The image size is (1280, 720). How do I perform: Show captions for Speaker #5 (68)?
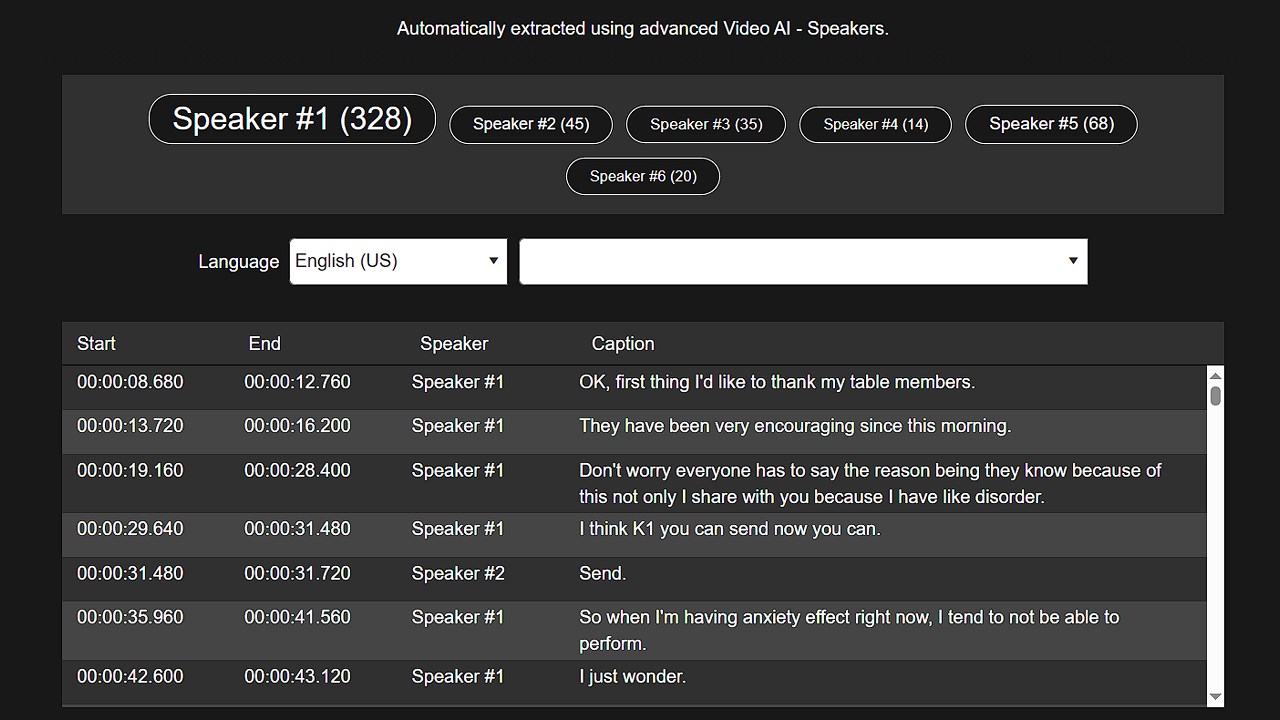[1051, 124]
